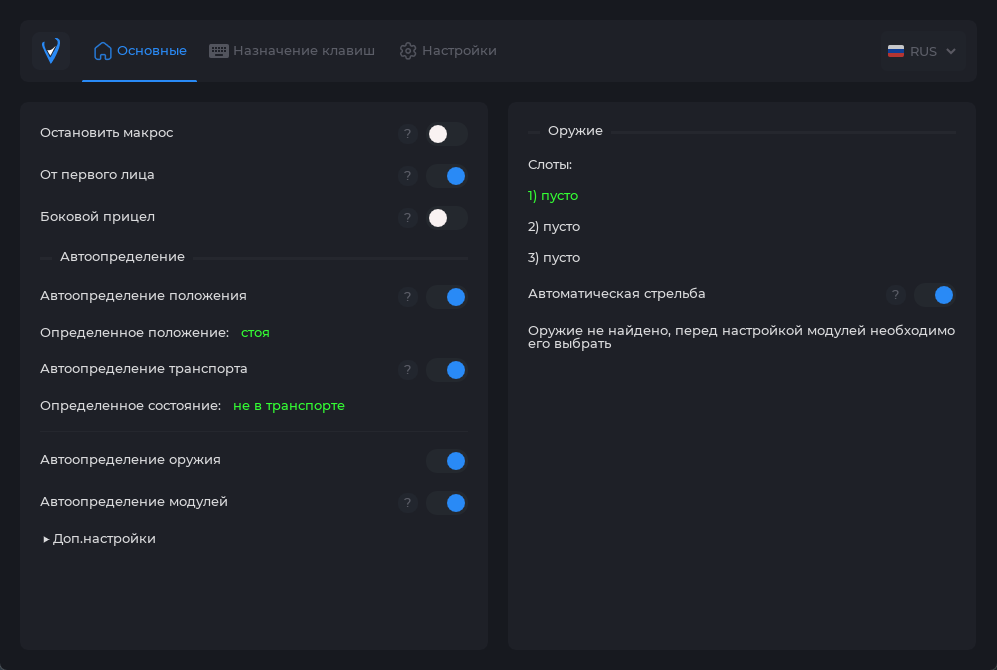
Task: Open help icon for Автоопределение модулей
Action: tap(408, 503)
